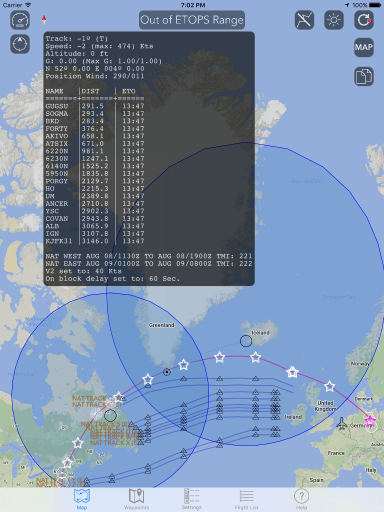The height and width of the screenshot is (512, 384).
Task: Switch to the Flight List tab
Action: (x=246, y=499)
